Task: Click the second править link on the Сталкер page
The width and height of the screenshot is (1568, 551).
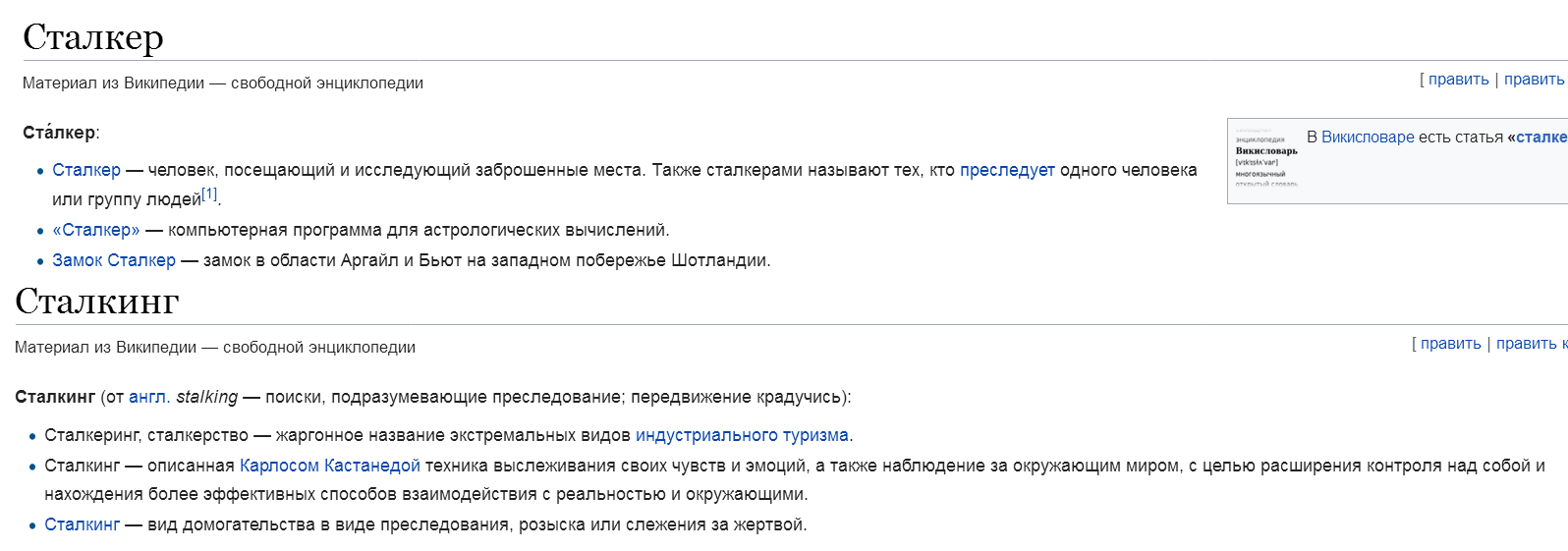Action: (1534, 80)
